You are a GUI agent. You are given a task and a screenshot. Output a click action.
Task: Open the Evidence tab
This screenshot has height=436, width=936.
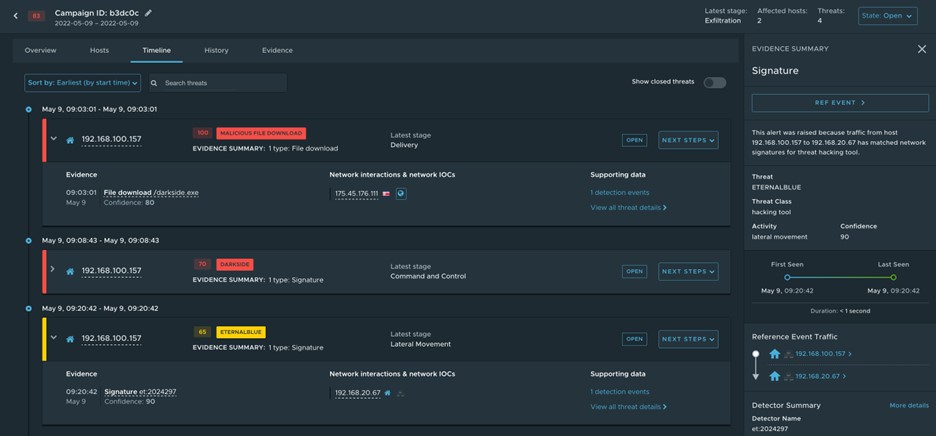coord(278,51)
